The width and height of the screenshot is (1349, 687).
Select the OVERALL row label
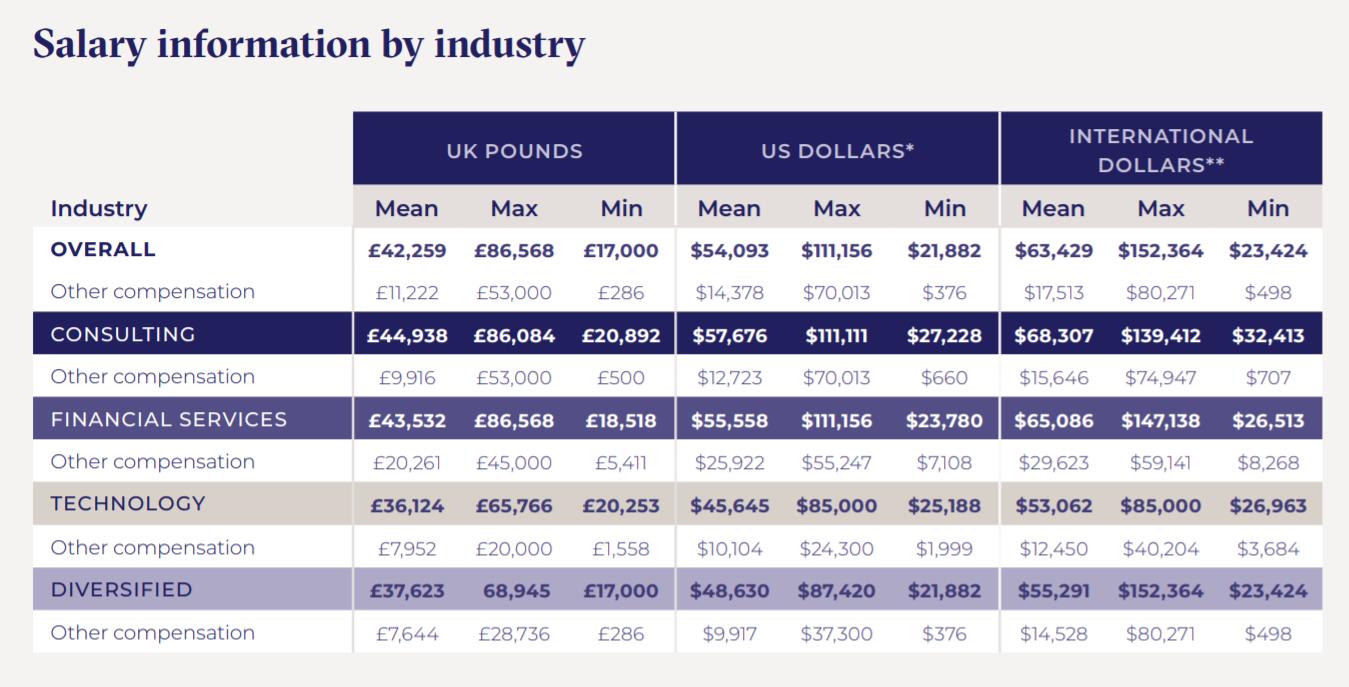(x=103, y=249)
